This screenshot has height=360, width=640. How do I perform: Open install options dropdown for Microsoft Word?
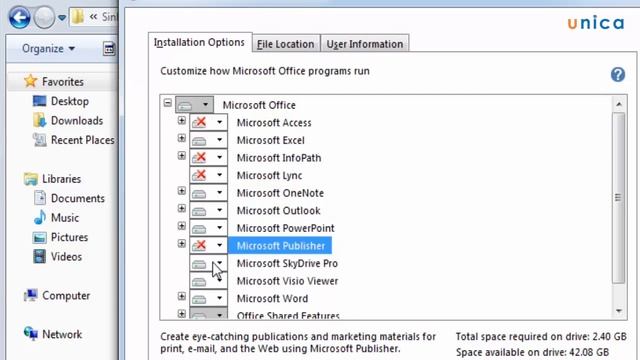tap(208, 298)
